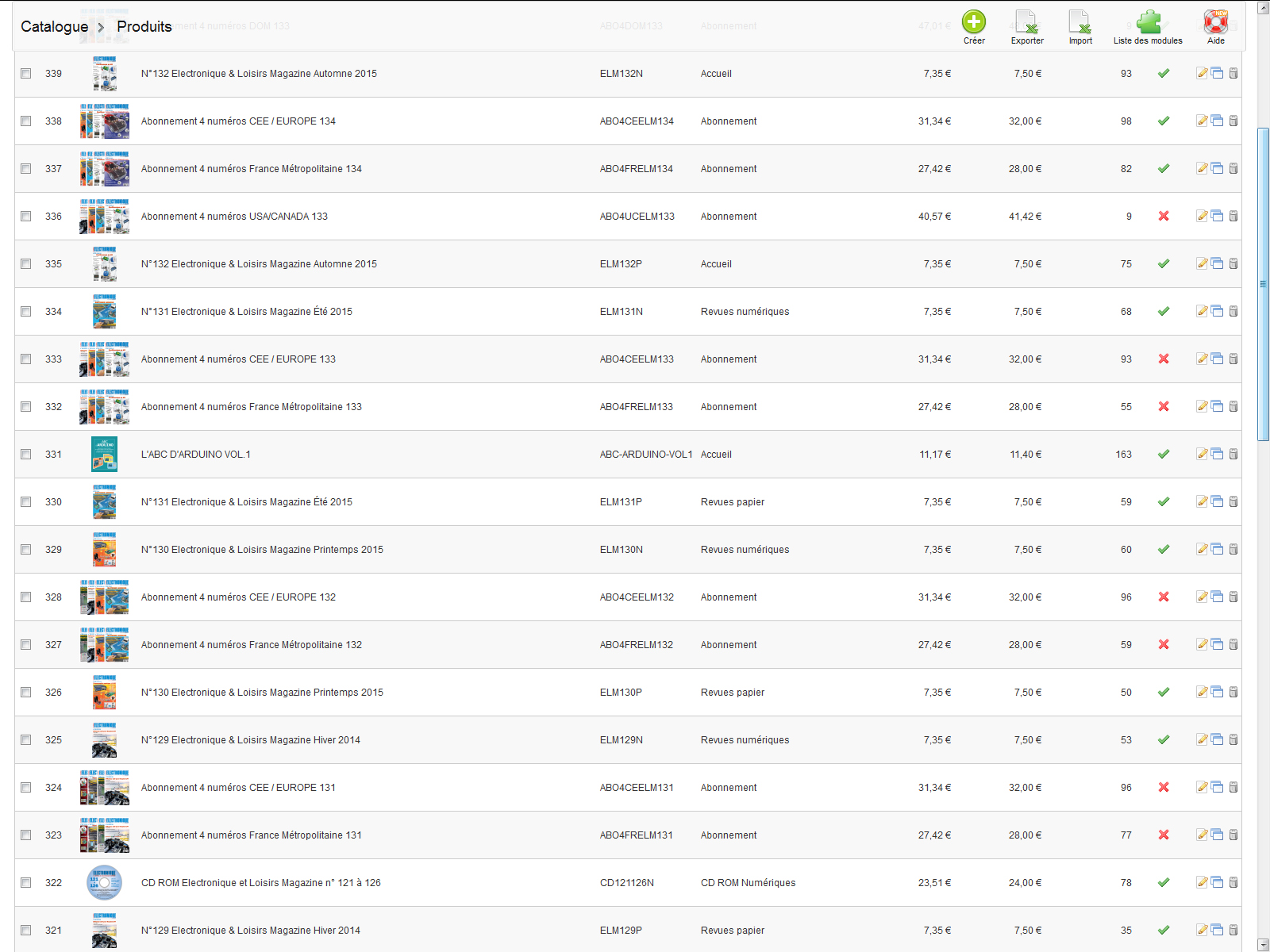Click thumbnail of product 338
1270x952 pixels.
click(x=104, y=121)
